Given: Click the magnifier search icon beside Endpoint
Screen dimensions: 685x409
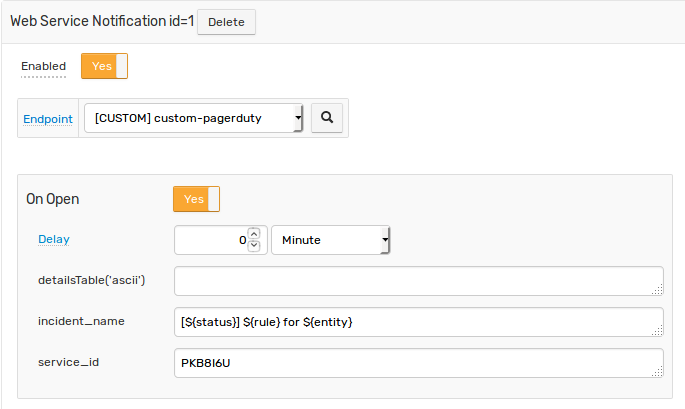Looking at the screenshot, I should 327,118.
